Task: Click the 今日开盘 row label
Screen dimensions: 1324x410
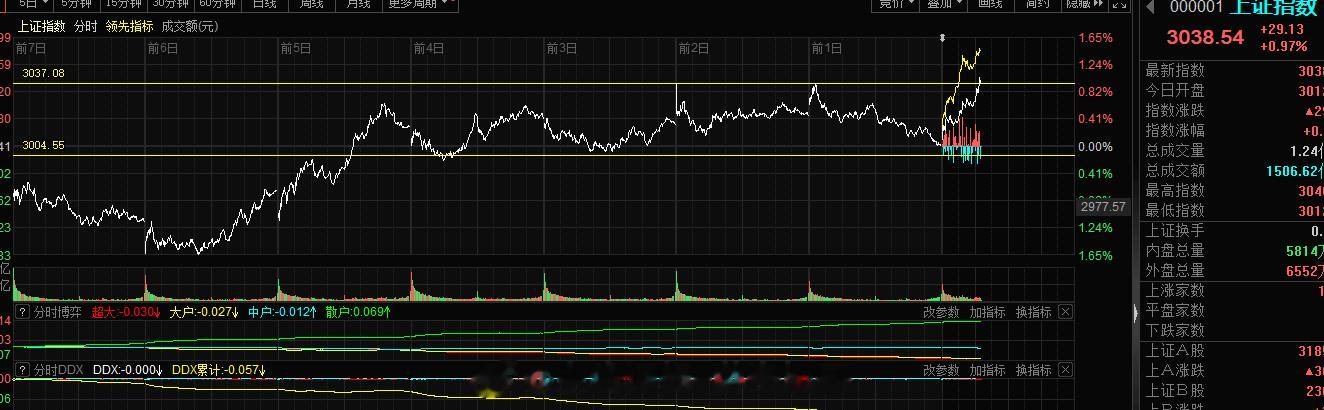Action: point(1175,91)
